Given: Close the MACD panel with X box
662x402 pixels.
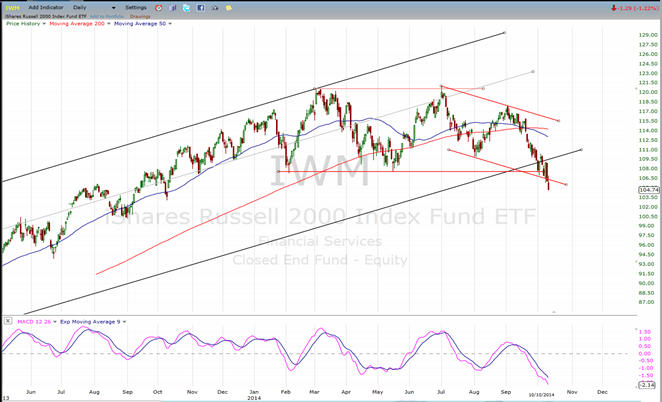Looking at the screenshot, I should (x=8, y=321).
